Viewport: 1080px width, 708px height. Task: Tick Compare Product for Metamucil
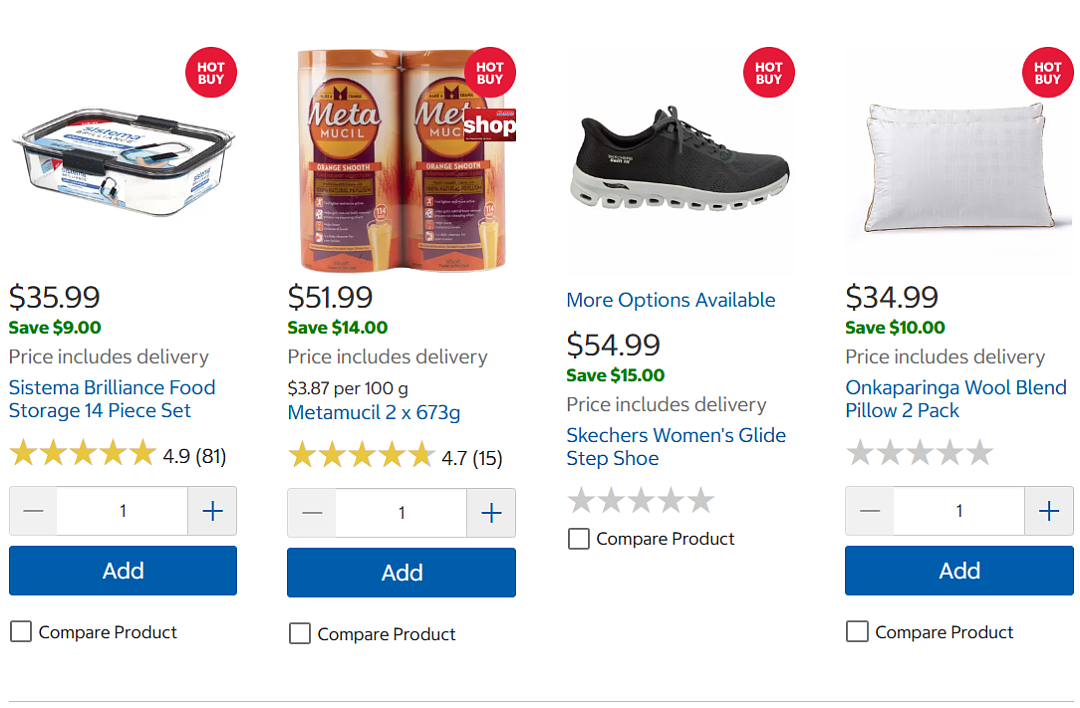(300, 634)
